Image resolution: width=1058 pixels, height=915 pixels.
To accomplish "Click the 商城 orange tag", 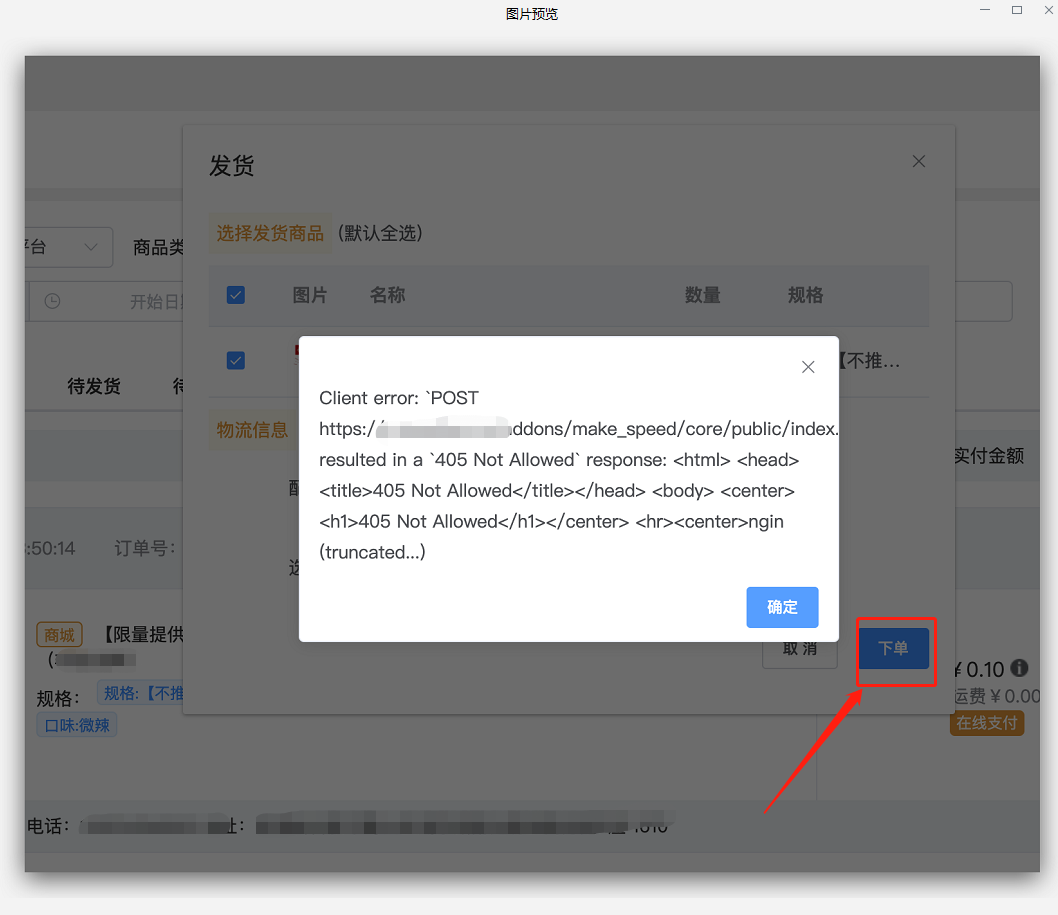I will [59, 634].
